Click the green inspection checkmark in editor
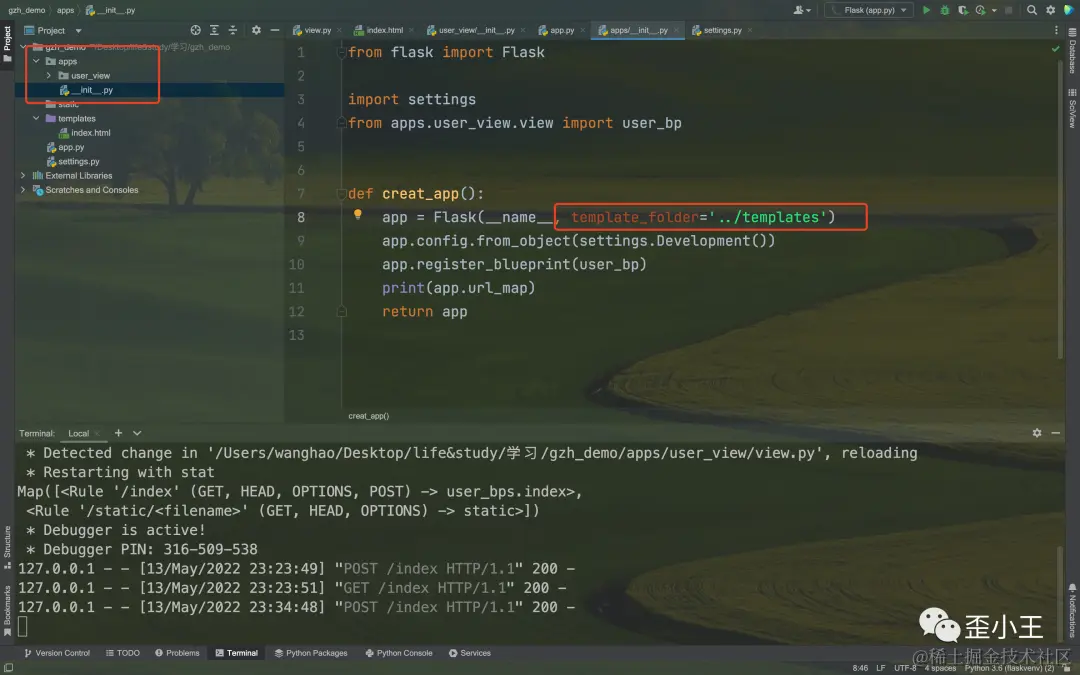The width and height of the screenshot is (1080, 675). [1056, 50]
